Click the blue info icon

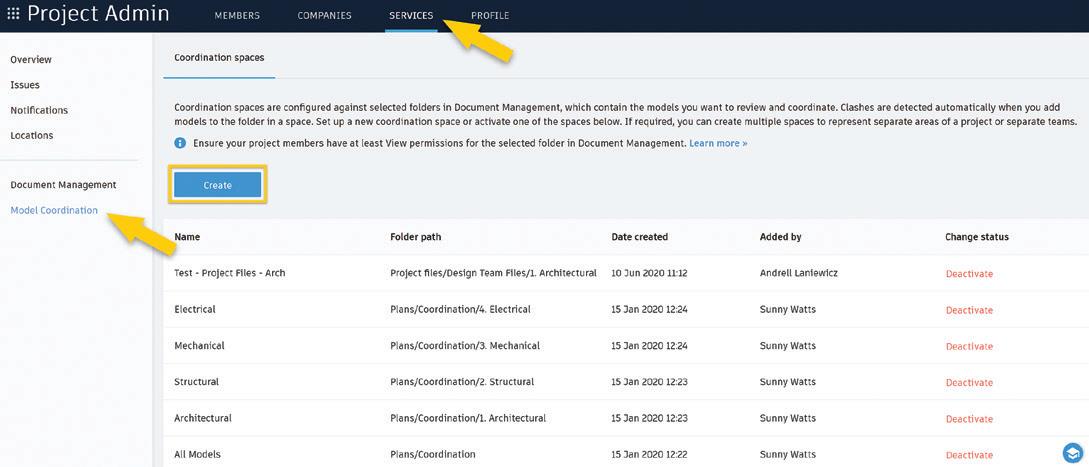pos(180,143)
